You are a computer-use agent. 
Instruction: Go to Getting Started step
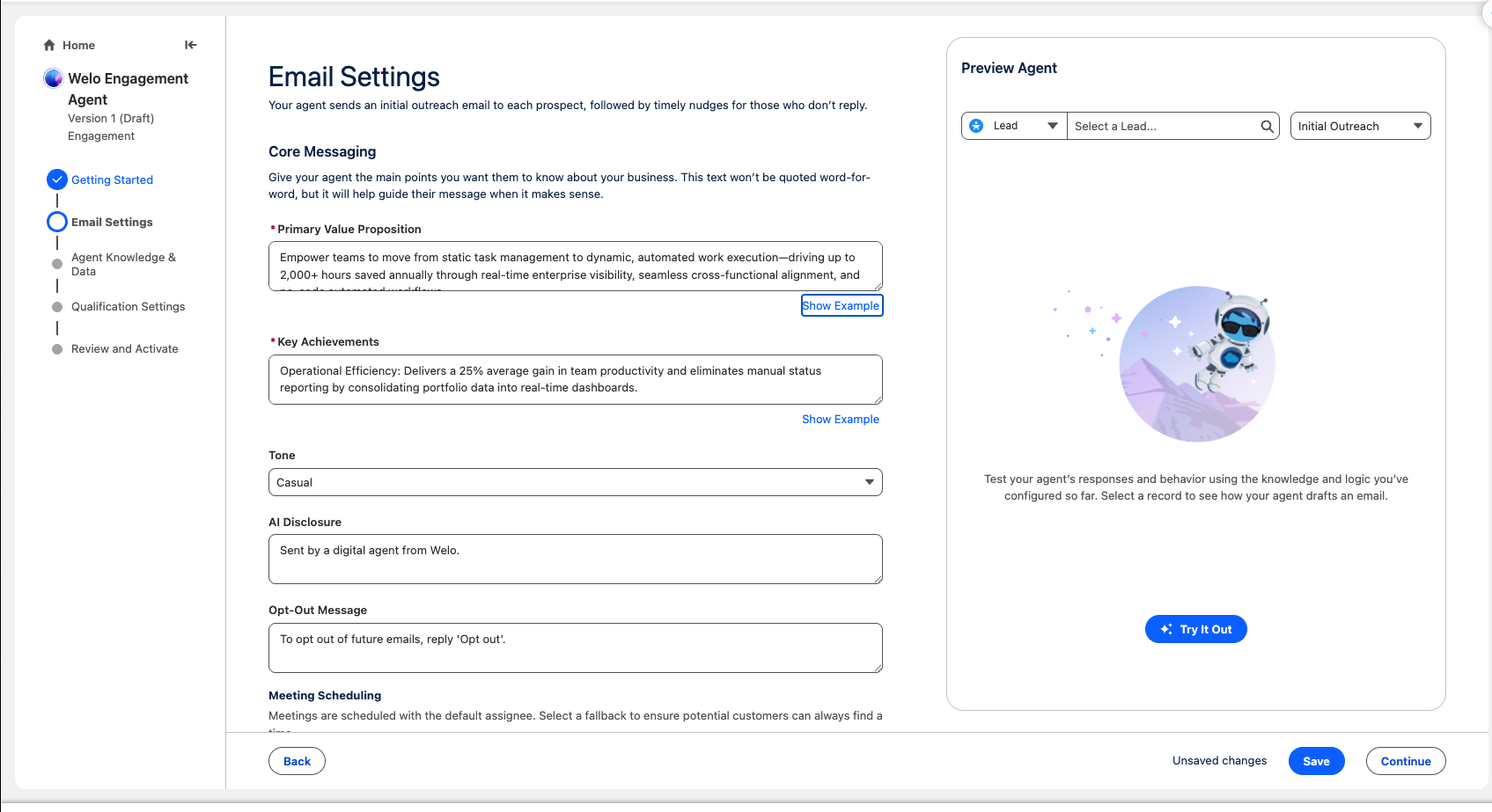point(112,179)
